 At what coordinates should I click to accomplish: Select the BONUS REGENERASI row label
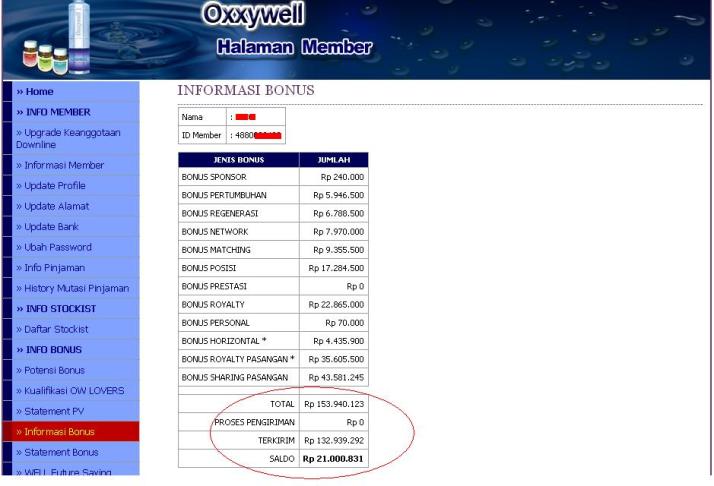(219, 213)
